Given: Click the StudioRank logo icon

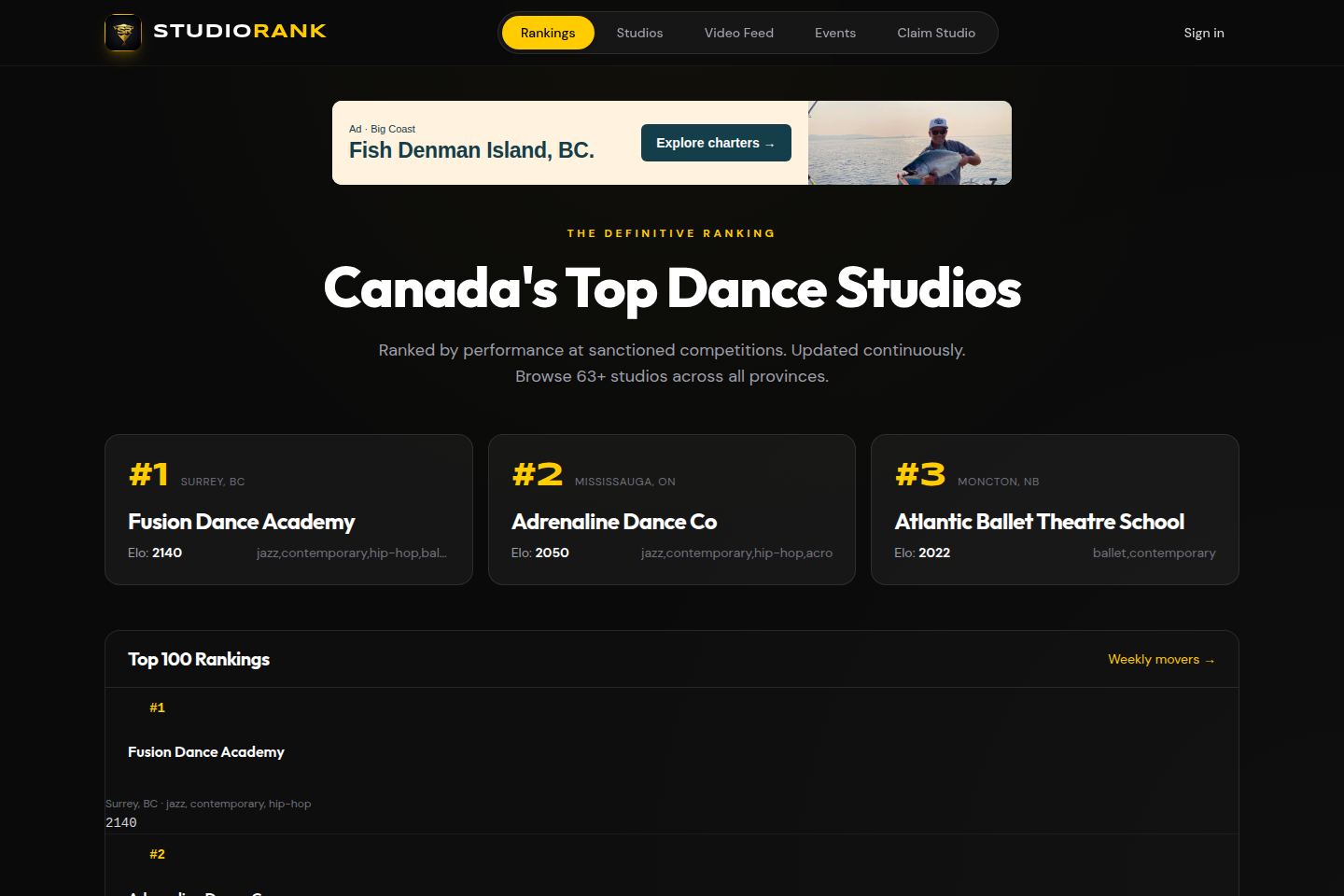Looking at the screenshot, I should coord(123,33).
